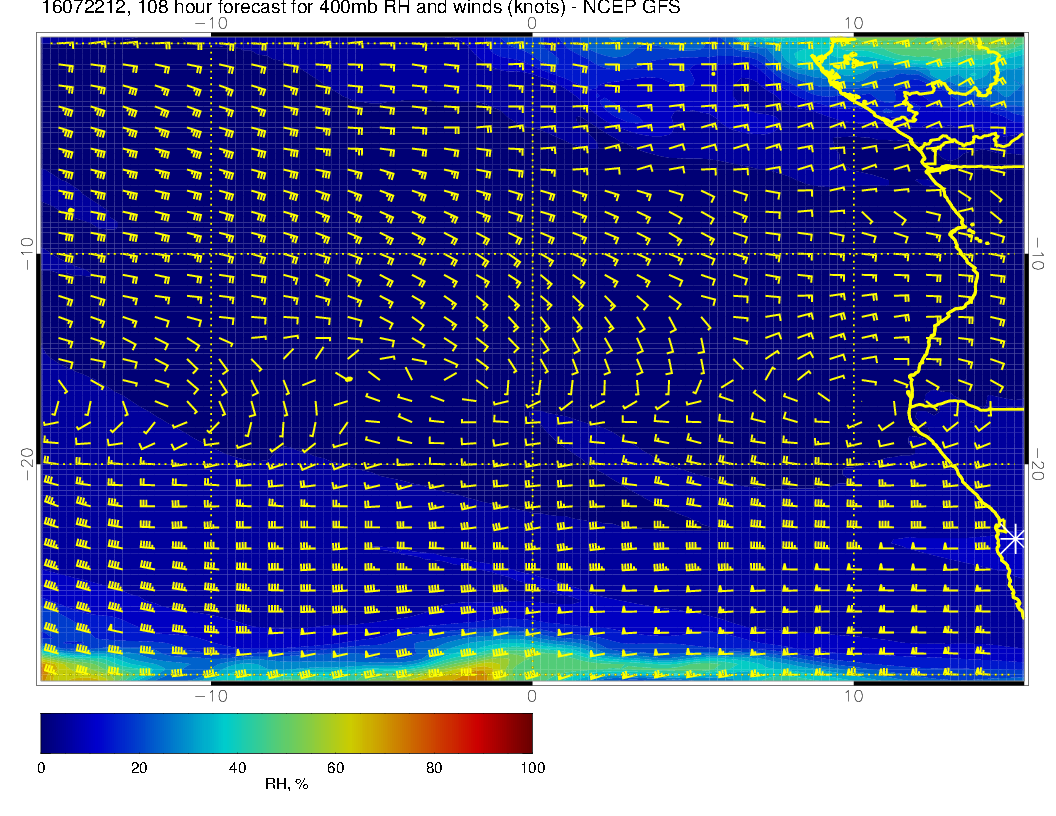Viewport: 1056px width, 816px height.
Task: Click the small island dot near -6 longitude
Action: [348, 379]
